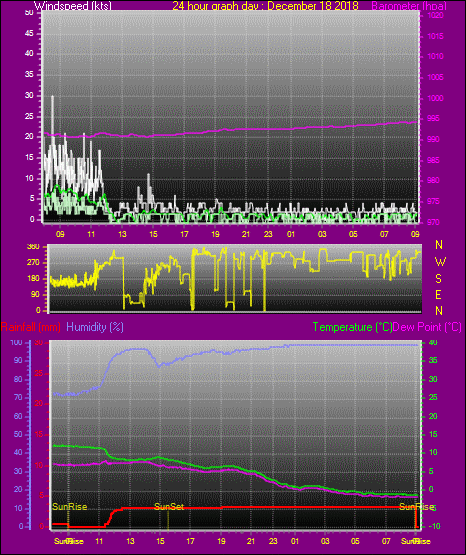Click the S compass direction letter

coord(438,279)
